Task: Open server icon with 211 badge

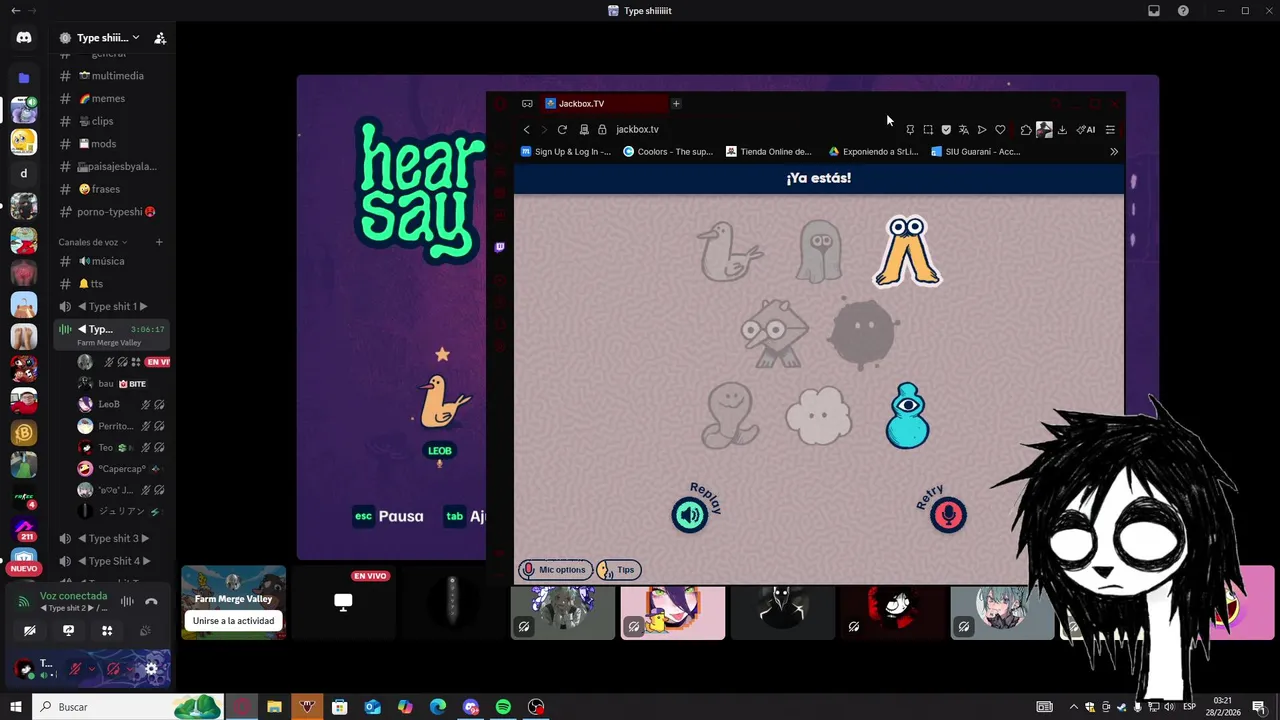Action: point(24,528)
